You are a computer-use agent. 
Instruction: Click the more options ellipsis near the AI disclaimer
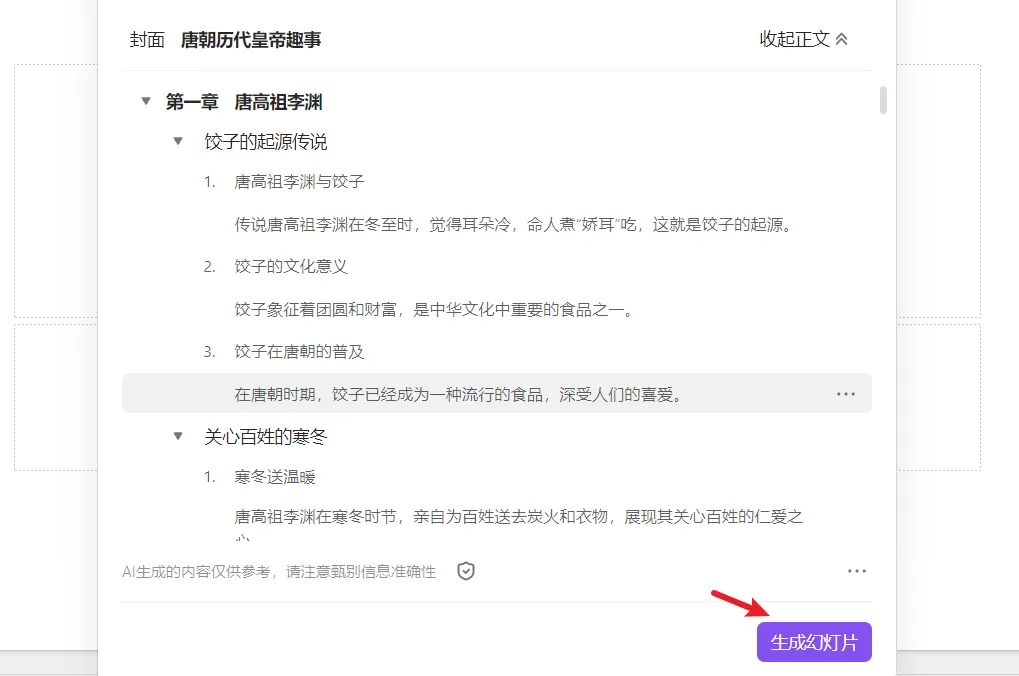856,570
